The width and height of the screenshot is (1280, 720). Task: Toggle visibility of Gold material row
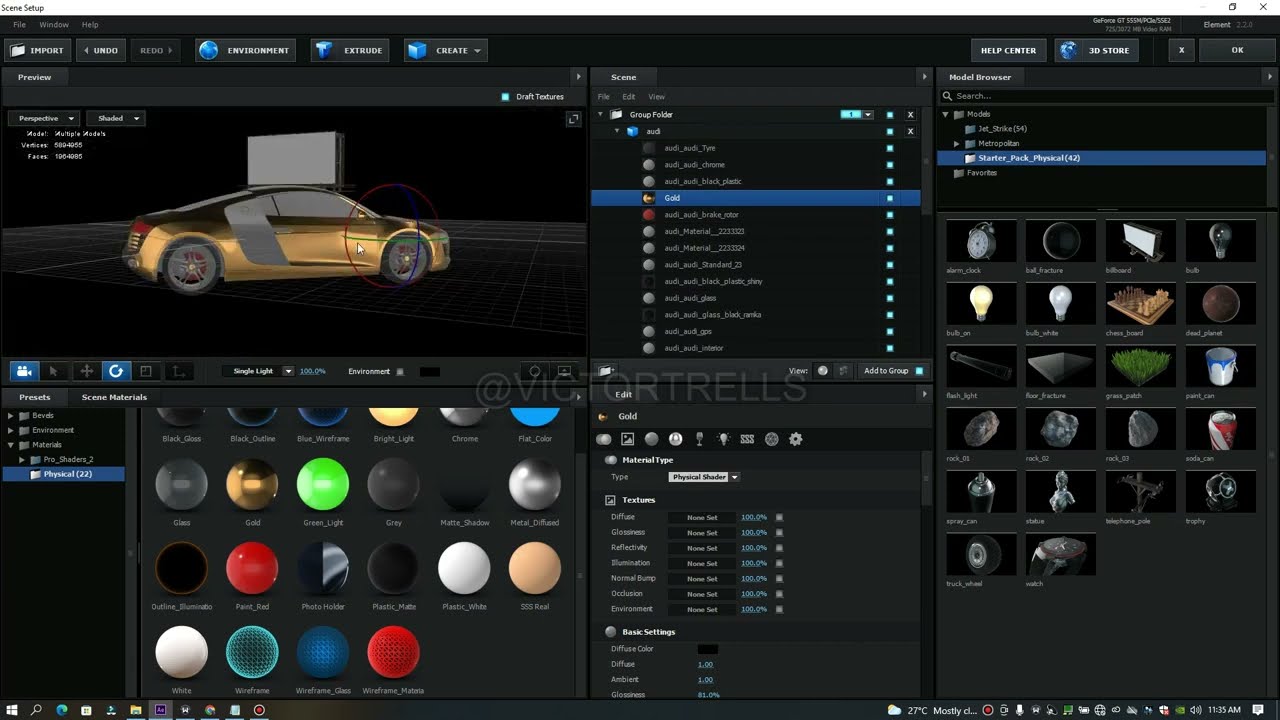[x=890, y=198]
